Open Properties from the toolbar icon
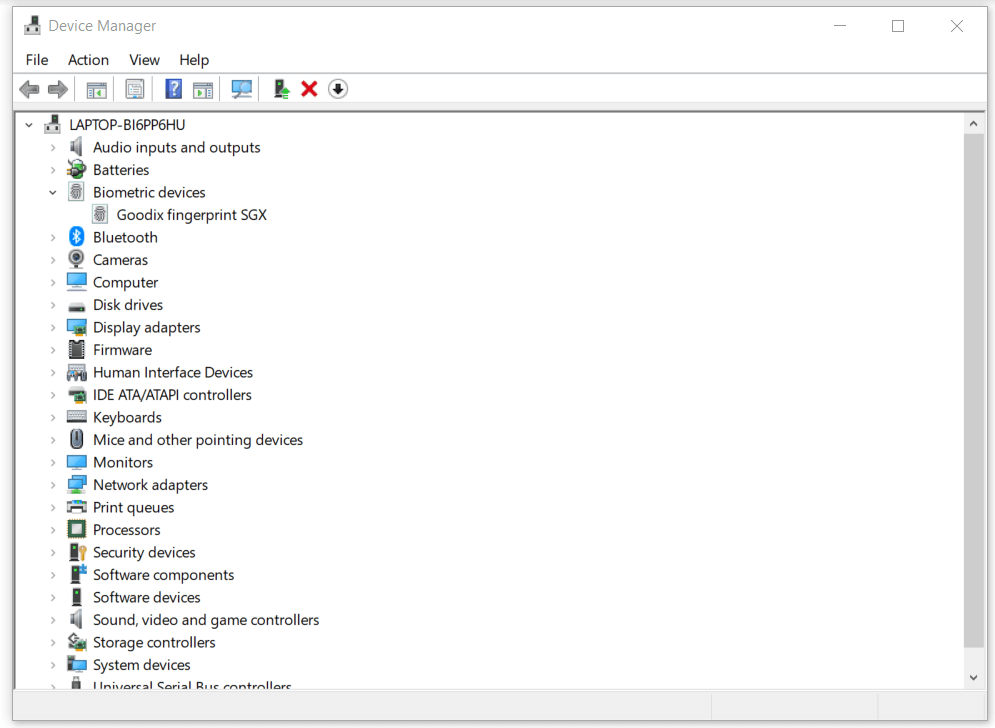The image size is (995, 728). coord(134,89)
